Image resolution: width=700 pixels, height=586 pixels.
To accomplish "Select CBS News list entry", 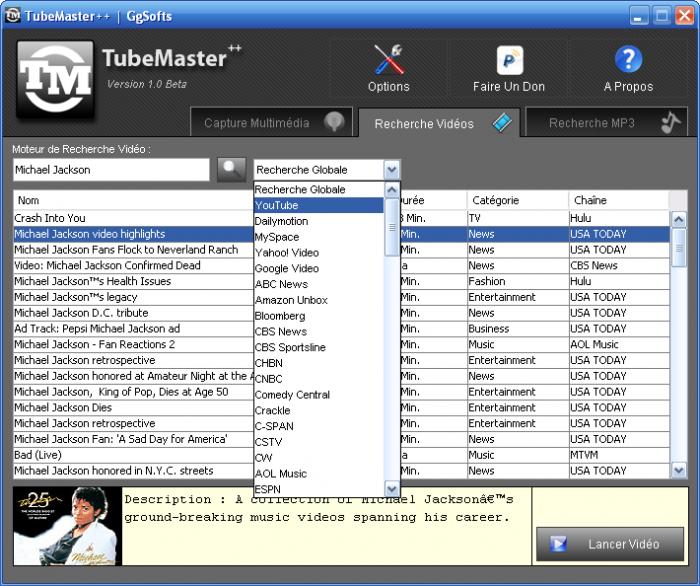I will click(319, 332).
